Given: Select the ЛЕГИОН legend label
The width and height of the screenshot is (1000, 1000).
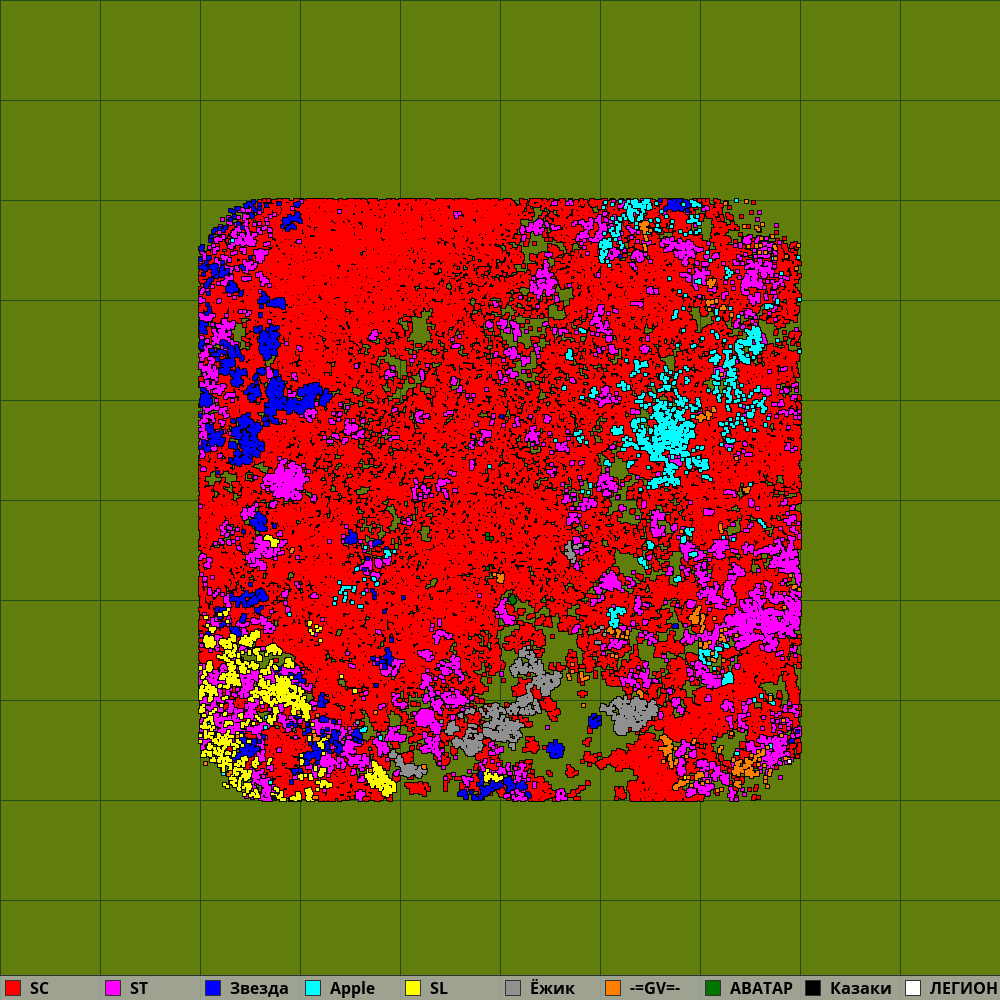Looking at the screenshot, I should coord(963,989).
